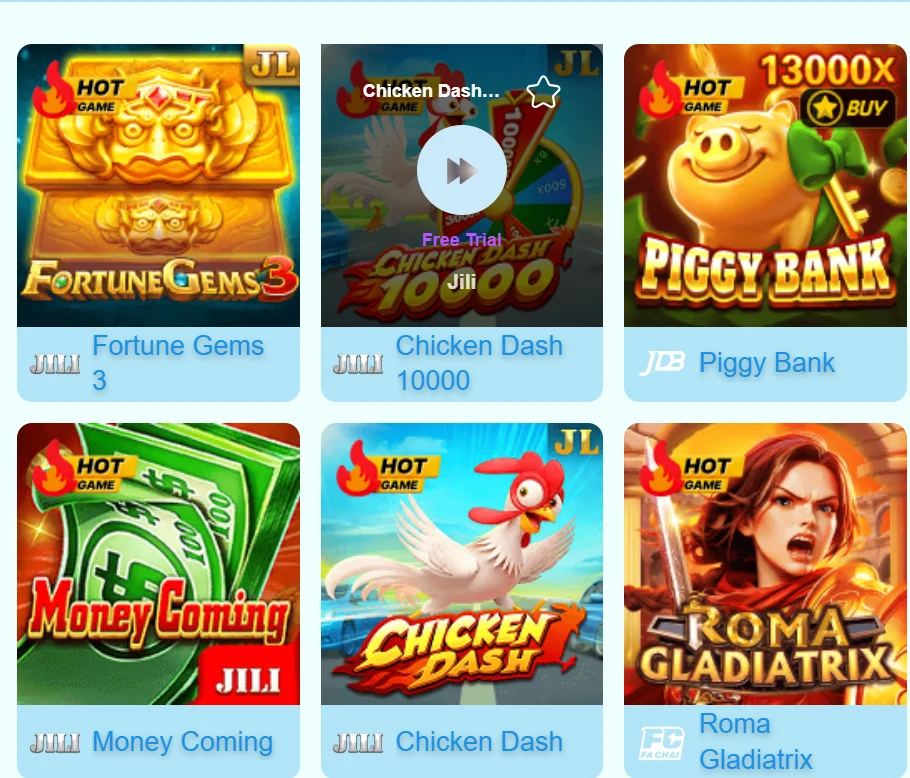This screenshot has width=910, height=778.
Task: Click the Hot Game flame on Piggy Bank
Action: point(661,90)
